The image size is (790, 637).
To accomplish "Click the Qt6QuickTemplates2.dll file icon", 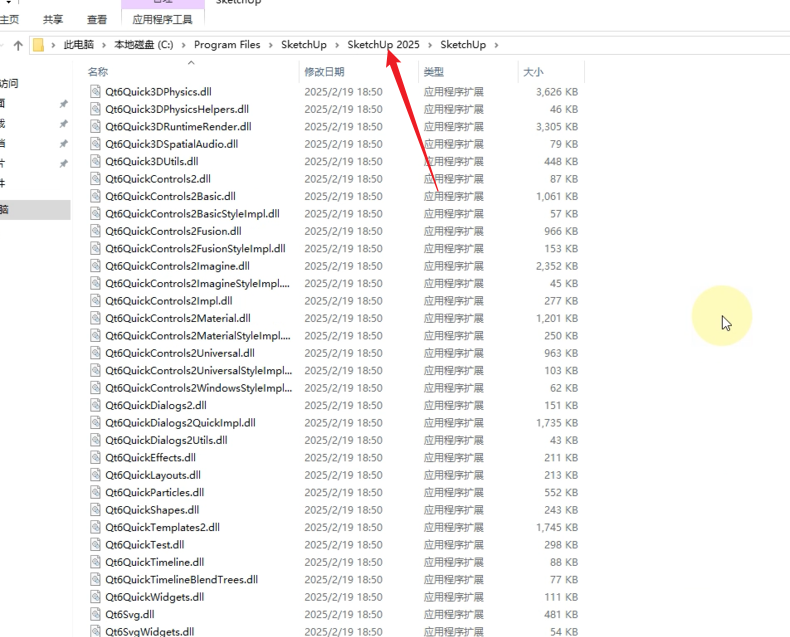I will (95, 527).
